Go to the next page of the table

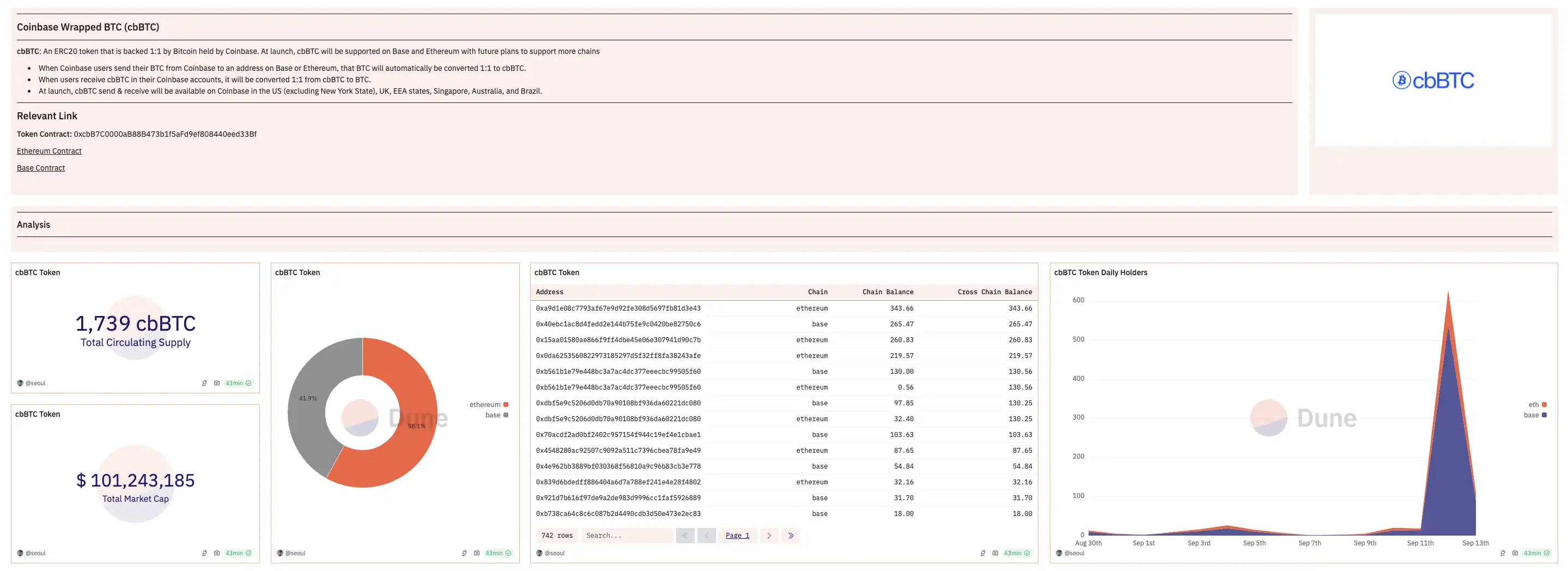[x=769, y=535]
